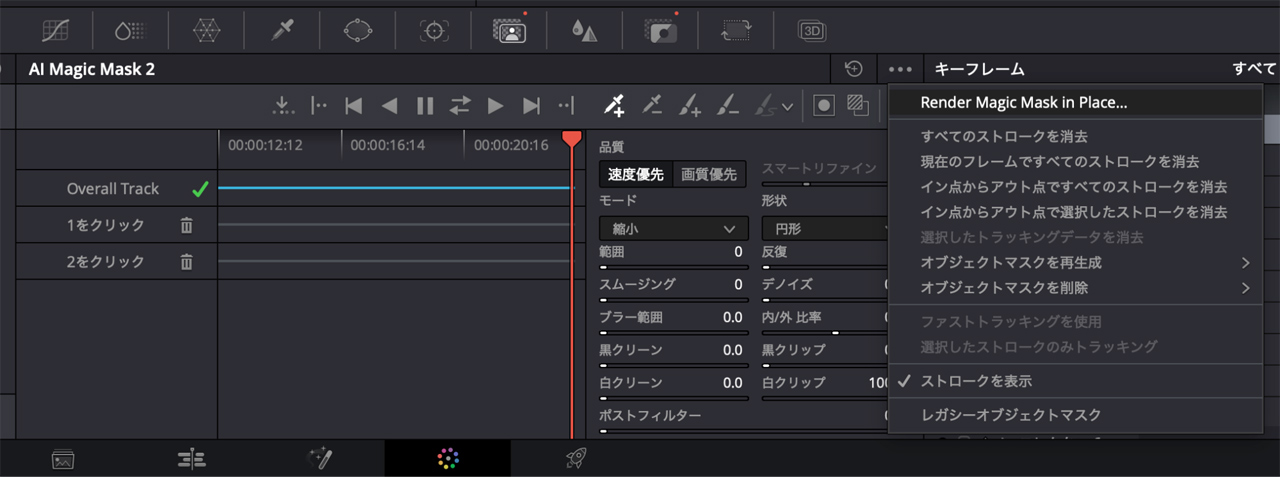Viewport: 1280px width, 477px height.
Task: Track forward to last frame
Action: (x=531, y=105)
